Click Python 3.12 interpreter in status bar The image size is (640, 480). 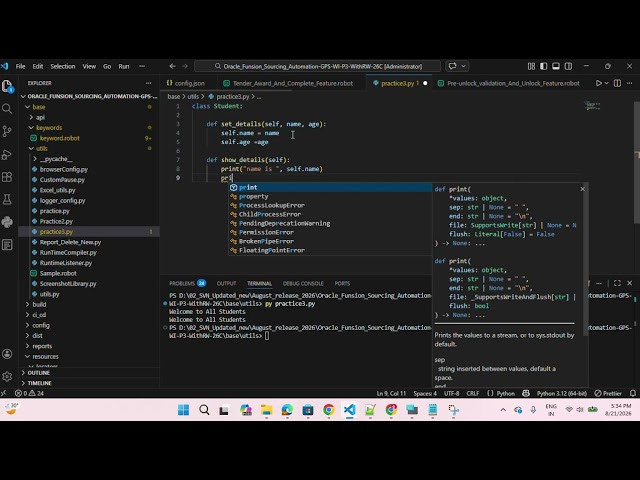pos(562,393)
